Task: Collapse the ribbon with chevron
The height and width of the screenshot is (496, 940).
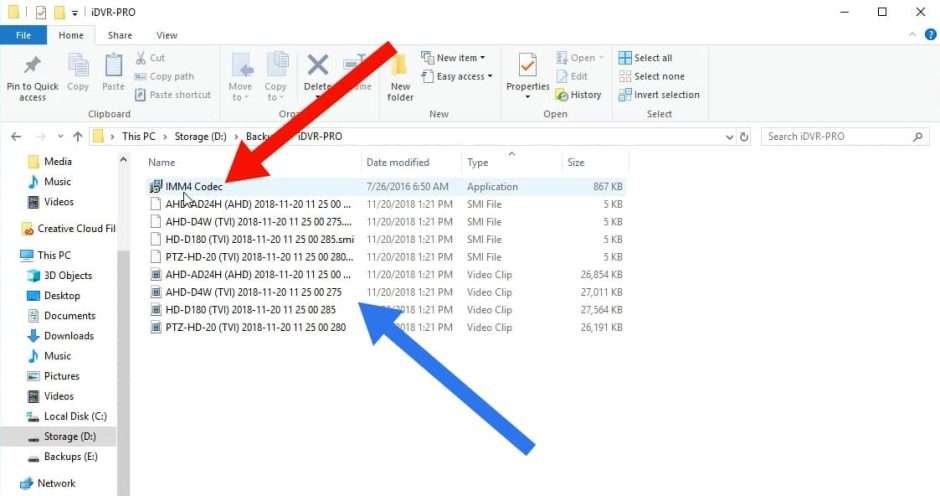Action: tap(912, 35)
